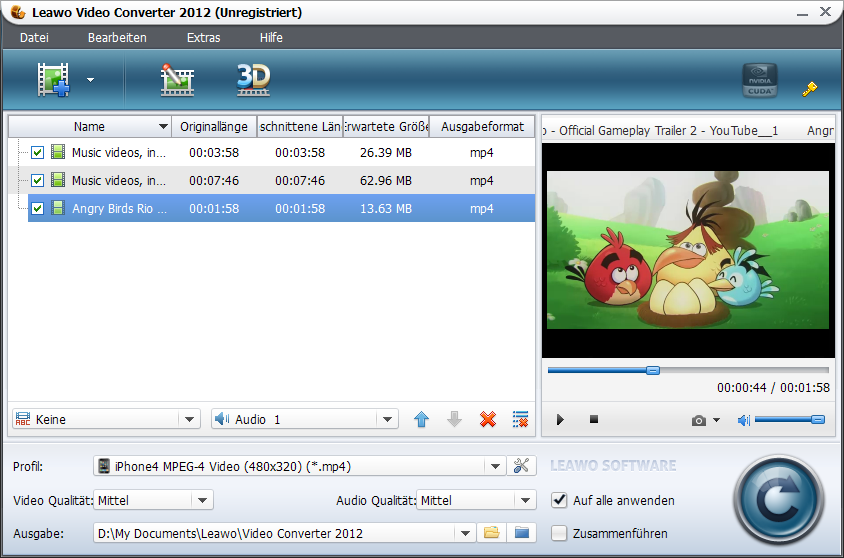The height and width of the screenshot is (558, 844).
Task: Take a snapshot with camera icon
Action: point(699,420)
